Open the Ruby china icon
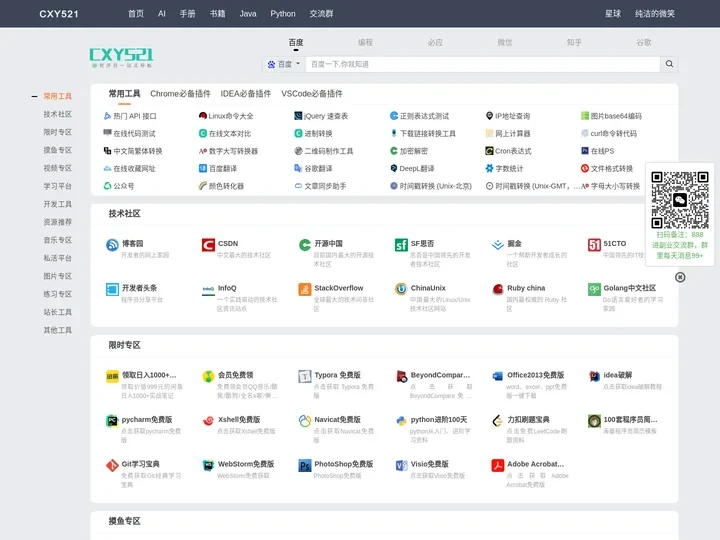Image resolution: width=720 pixels, height=540 pixels. pyautogui.click(x=498, y=289)
